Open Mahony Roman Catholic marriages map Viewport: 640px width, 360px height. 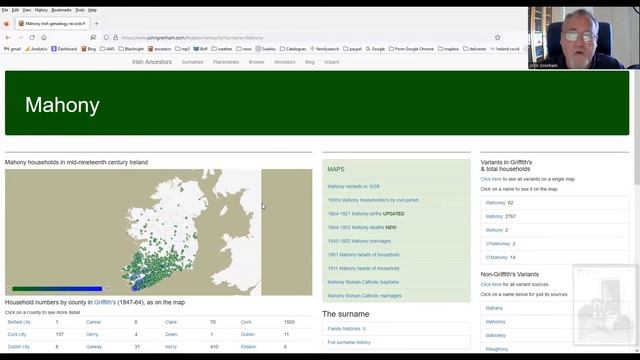[x=364, y=296]
